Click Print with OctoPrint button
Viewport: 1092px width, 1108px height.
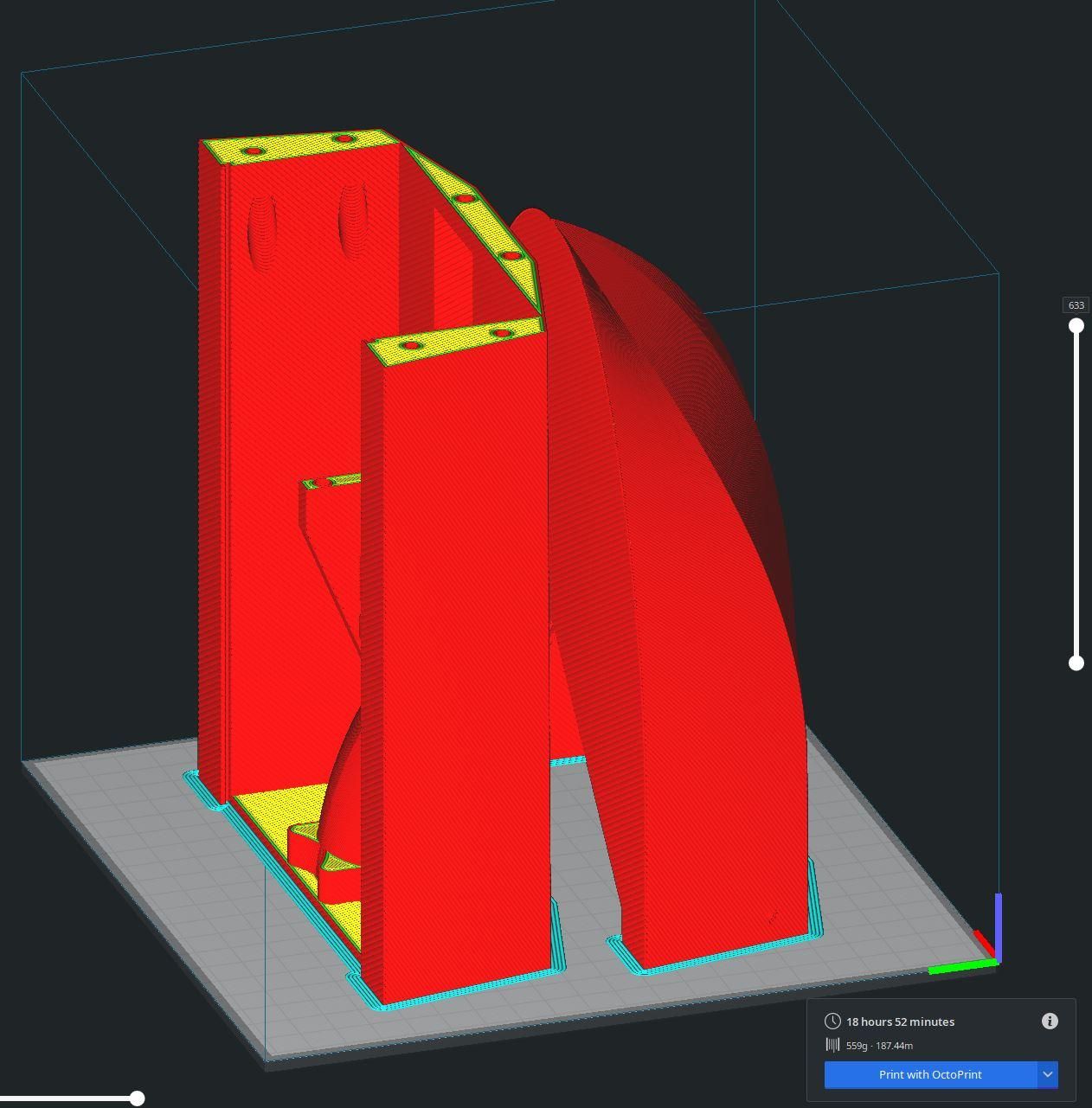930,1074
